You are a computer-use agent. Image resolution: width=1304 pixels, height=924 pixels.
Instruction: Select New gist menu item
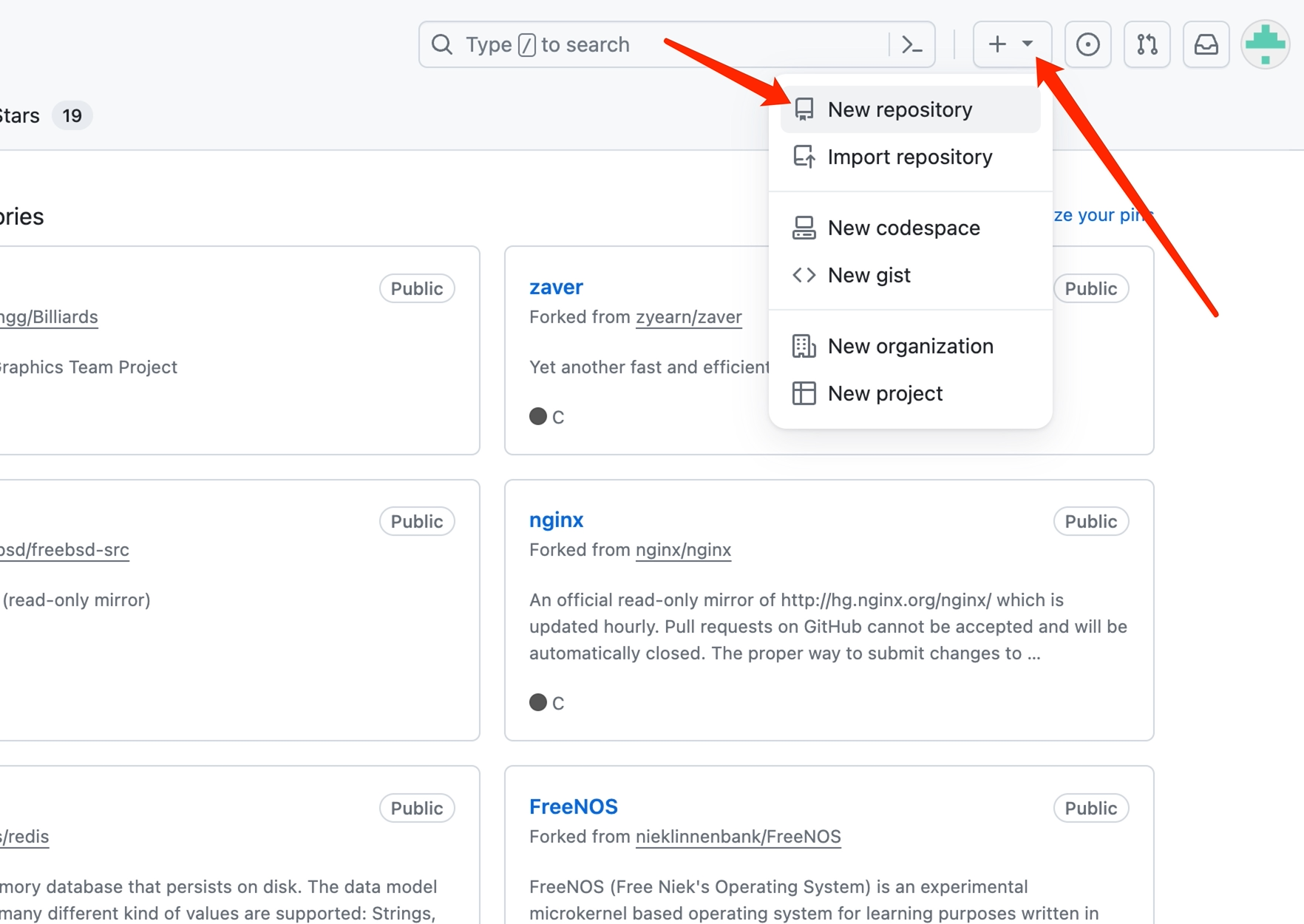(911, 275)
